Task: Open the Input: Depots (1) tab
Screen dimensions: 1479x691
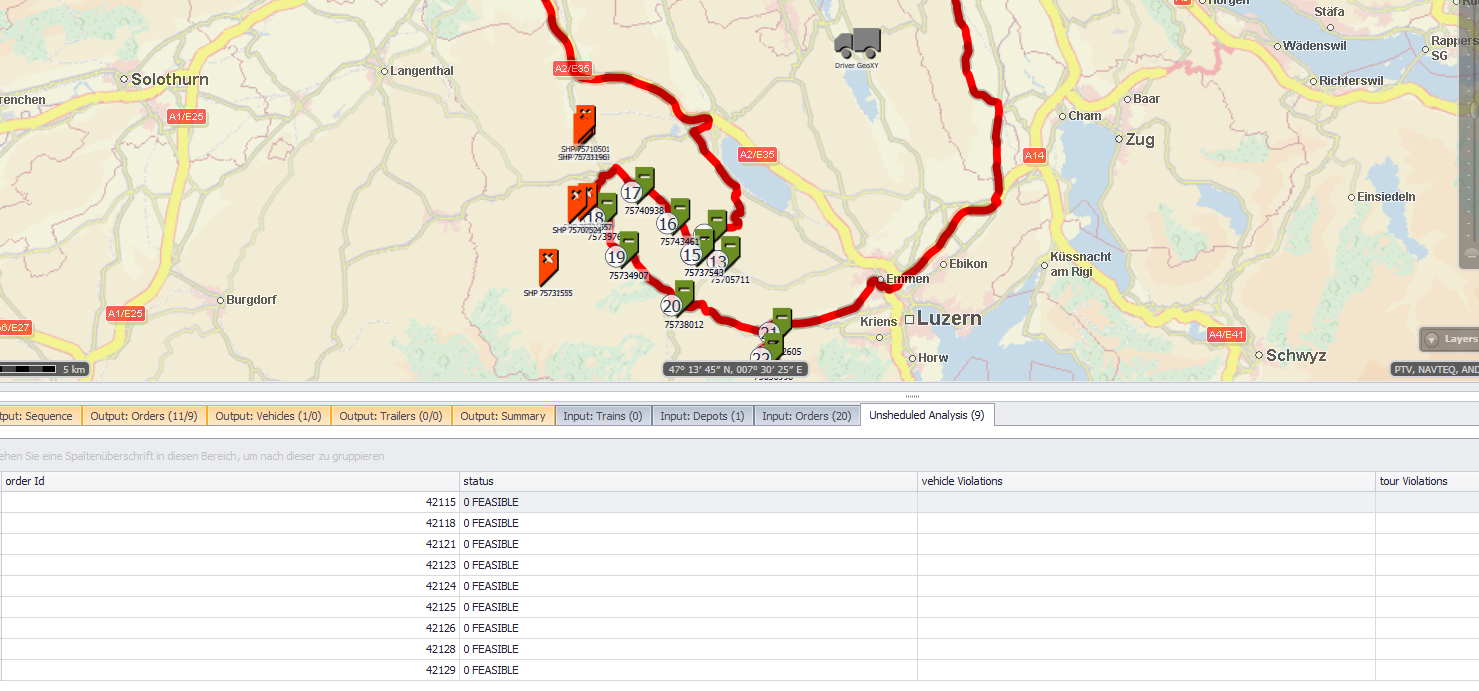Action: [x=702, y=416]
